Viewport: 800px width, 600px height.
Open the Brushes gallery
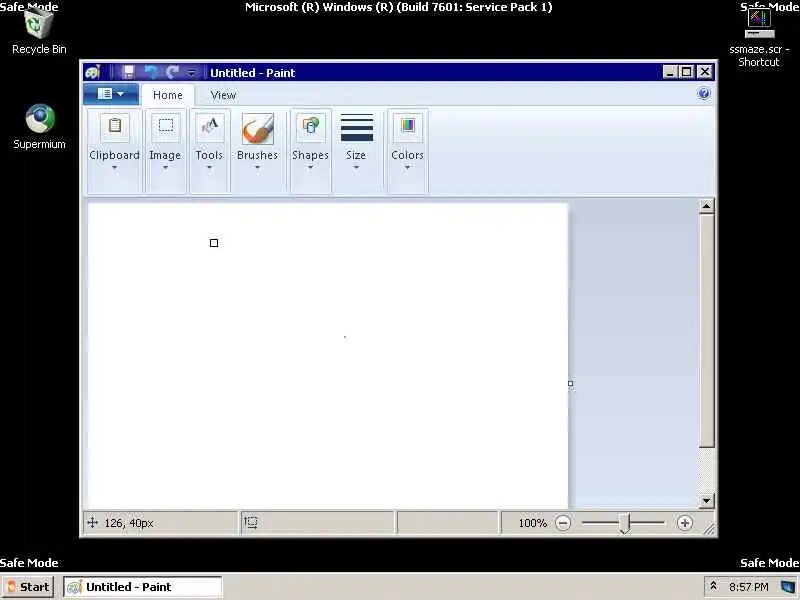pos(258,151)
